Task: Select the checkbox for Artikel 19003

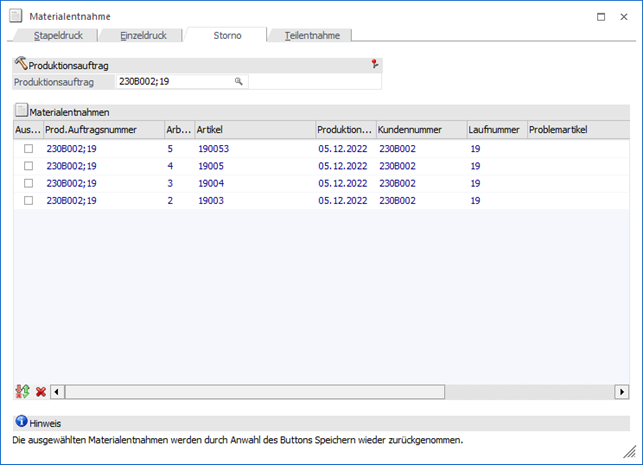Action: tap(29, 201)
